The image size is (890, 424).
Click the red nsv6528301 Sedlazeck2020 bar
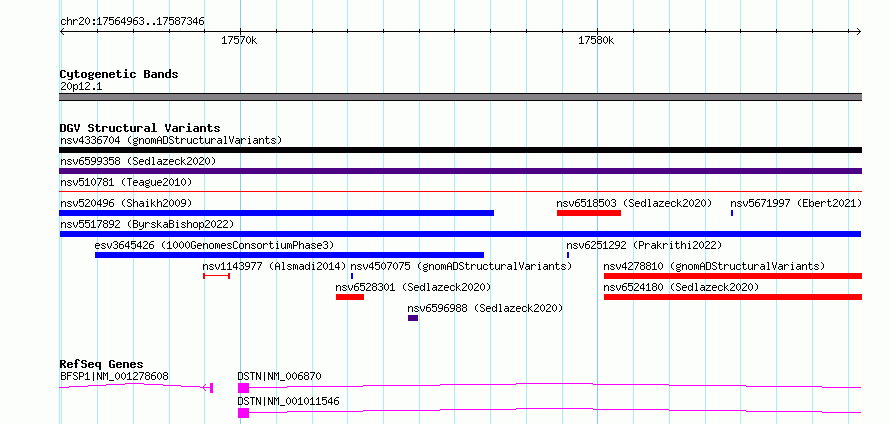(350, 297)
